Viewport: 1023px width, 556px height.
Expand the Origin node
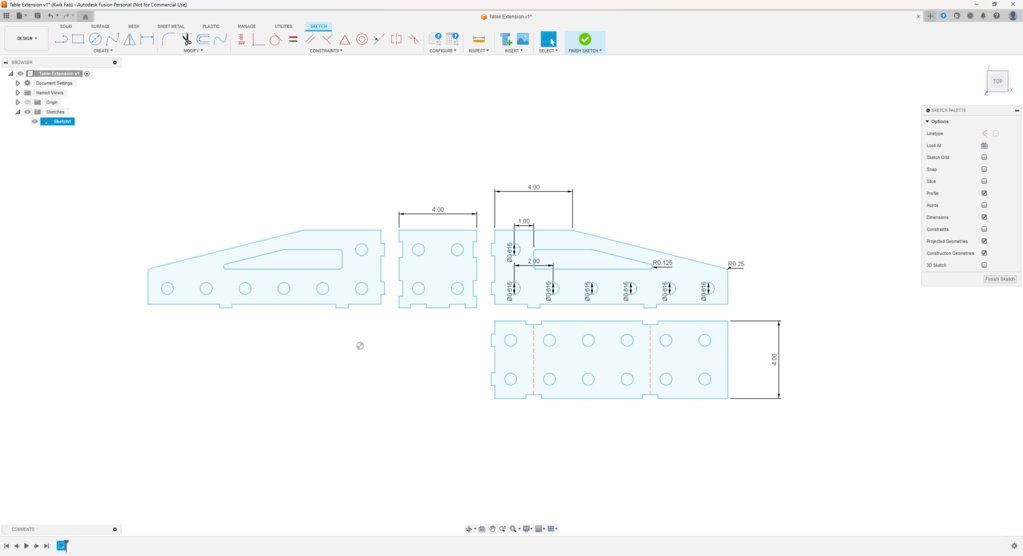[18, 102]
